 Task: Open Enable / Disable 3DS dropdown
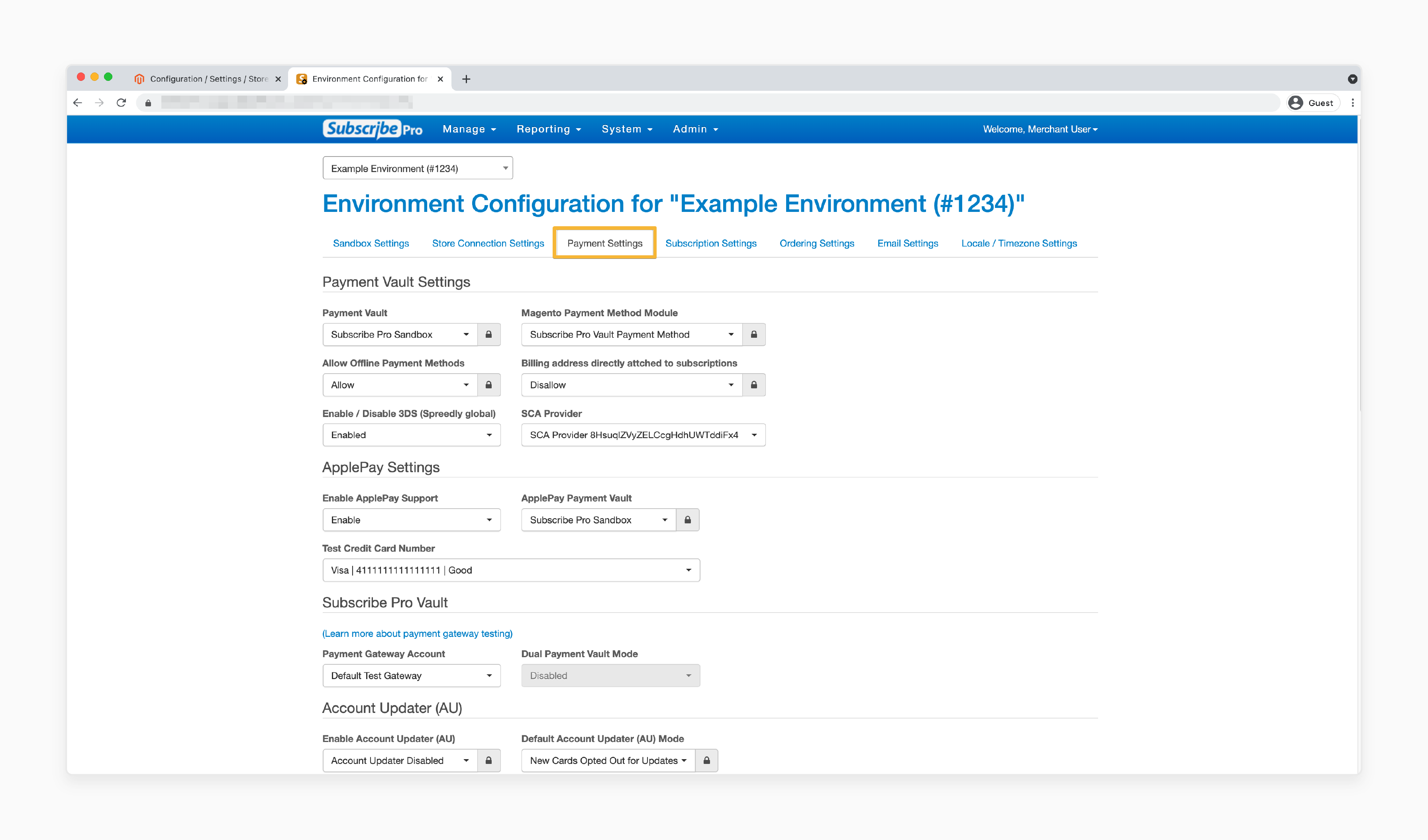pyautogui.click(x=412, y=435)
